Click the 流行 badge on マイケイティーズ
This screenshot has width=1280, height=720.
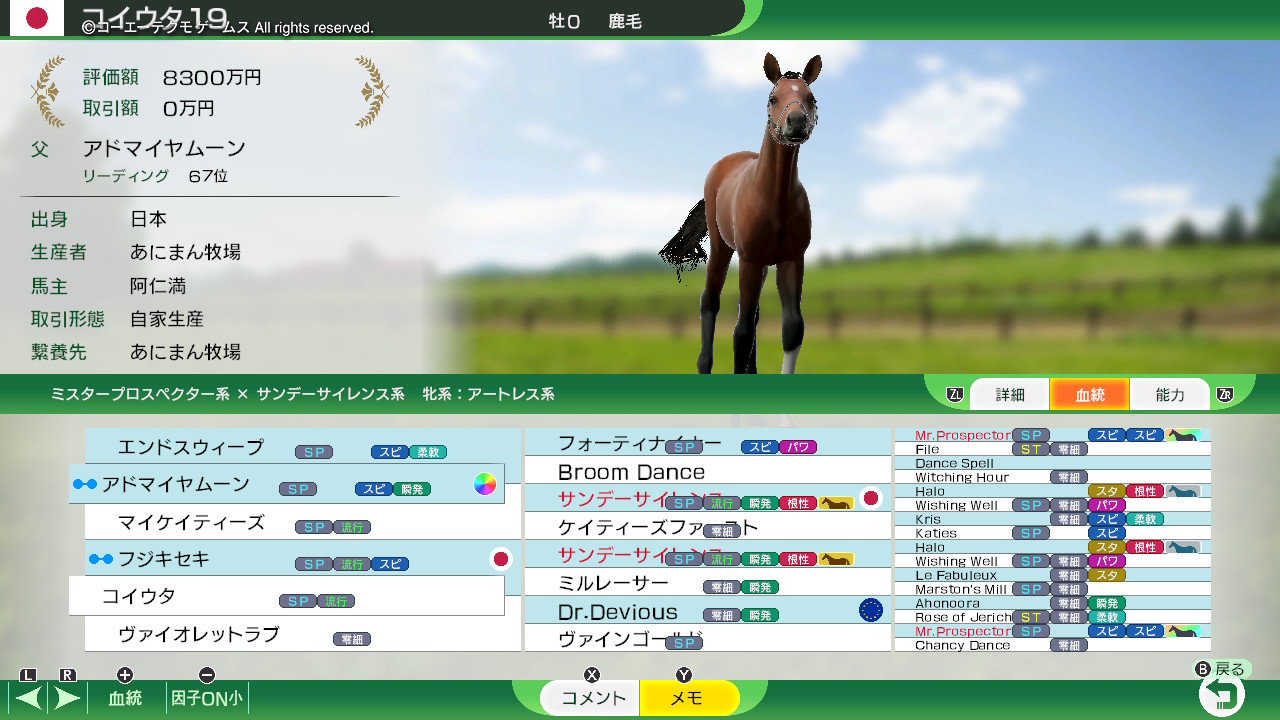pyautogui.click(x=352, y=527)
